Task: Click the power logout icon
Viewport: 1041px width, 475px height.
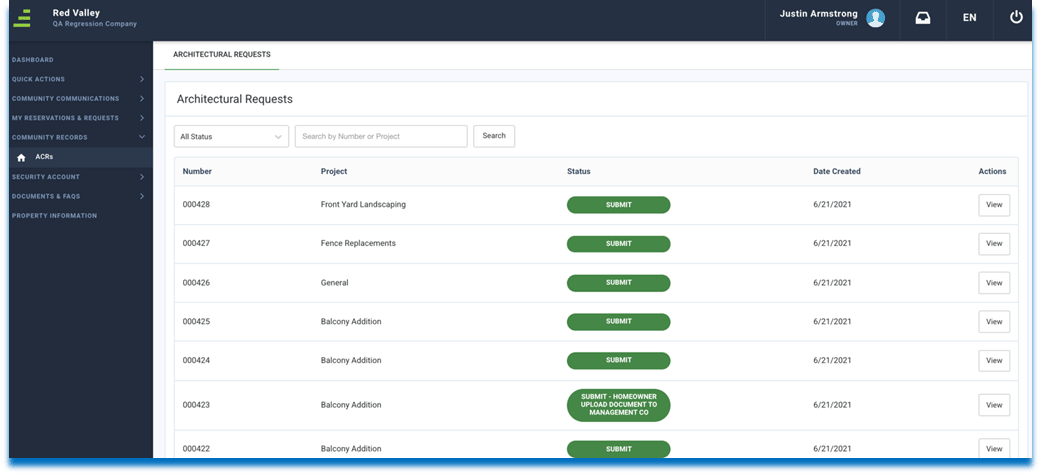Action: tap(1016, 18)
